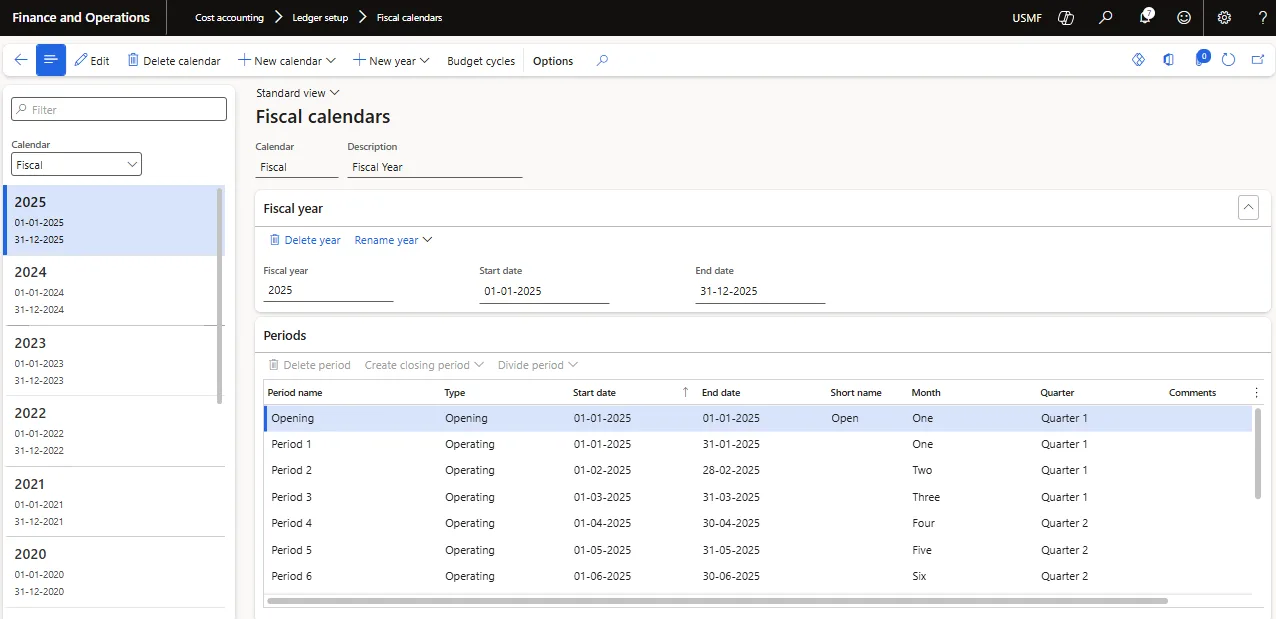The image size is (1276, 619).
Task: Click the USMF company selector
Action: pos(1027,18)
